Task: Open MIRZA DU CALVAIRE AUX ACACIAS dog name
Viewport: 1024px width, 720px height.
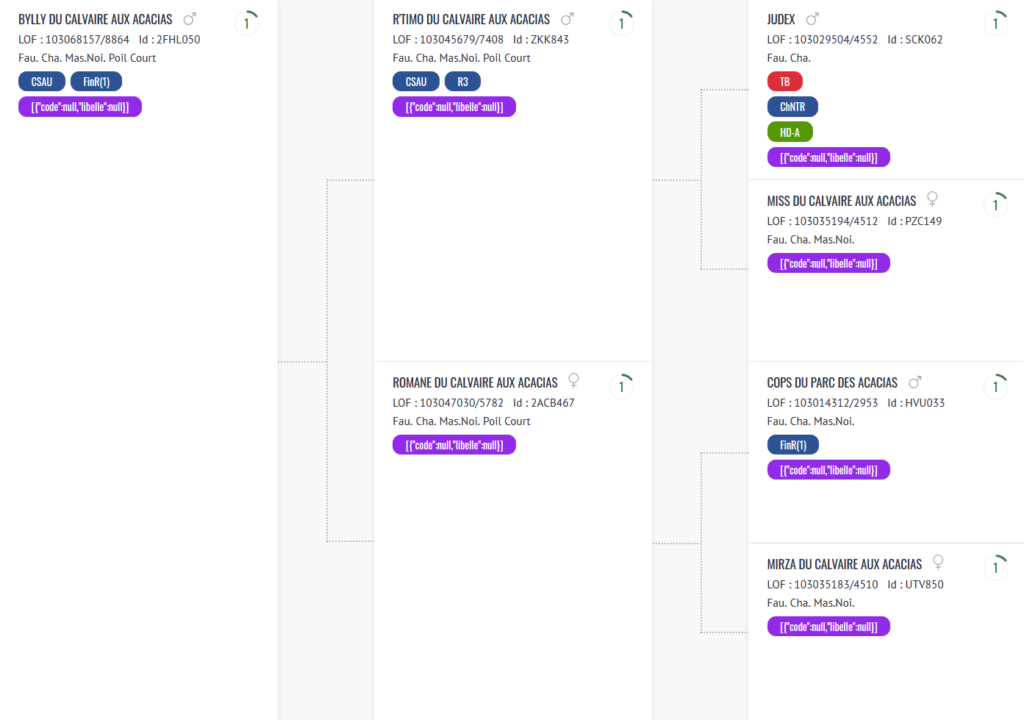Action: (844, 565)
